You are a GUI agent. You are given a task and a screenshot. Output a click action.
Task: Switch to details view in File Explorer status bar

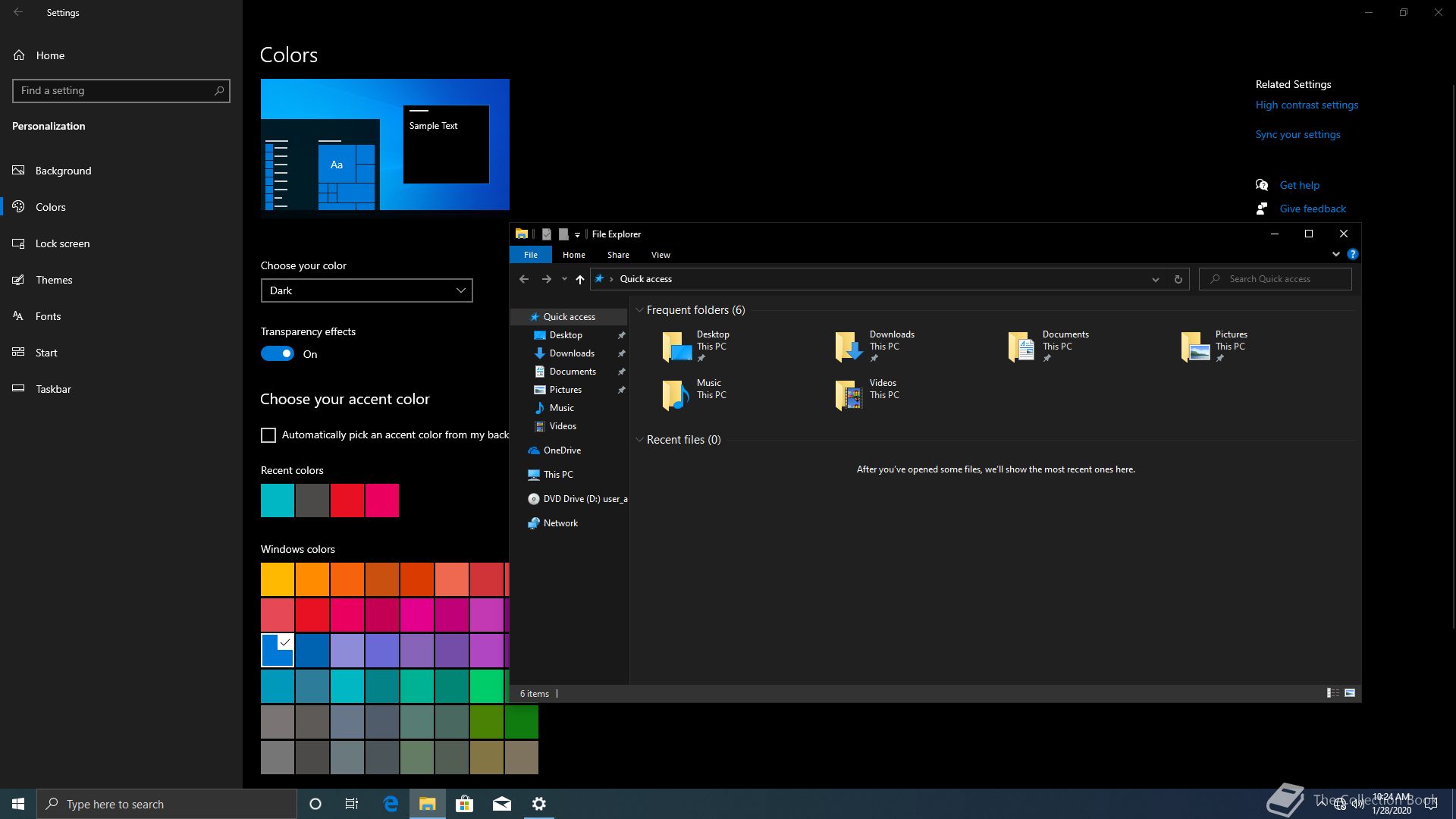click(1332, 693)
